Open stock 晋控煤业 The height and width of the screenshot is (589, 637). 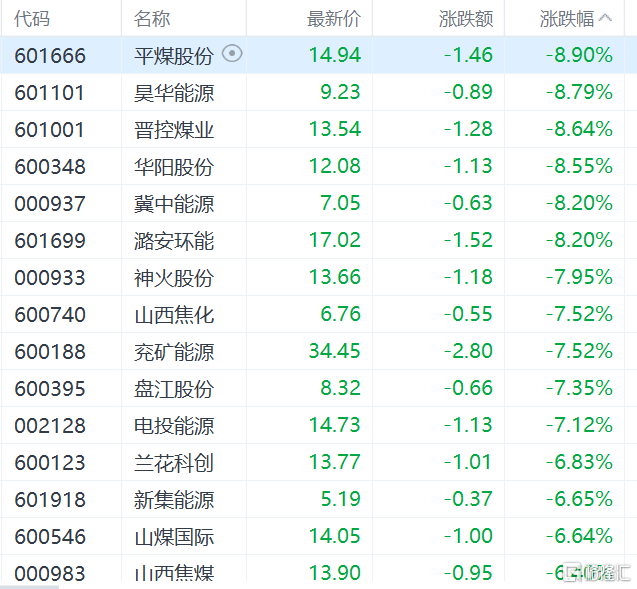[174, 130]
